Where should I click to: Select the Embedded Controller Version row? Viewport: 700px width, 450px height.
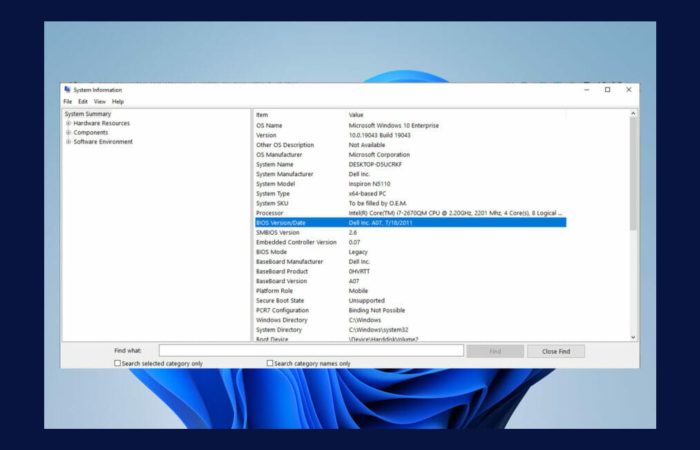[x=410, y=242]
